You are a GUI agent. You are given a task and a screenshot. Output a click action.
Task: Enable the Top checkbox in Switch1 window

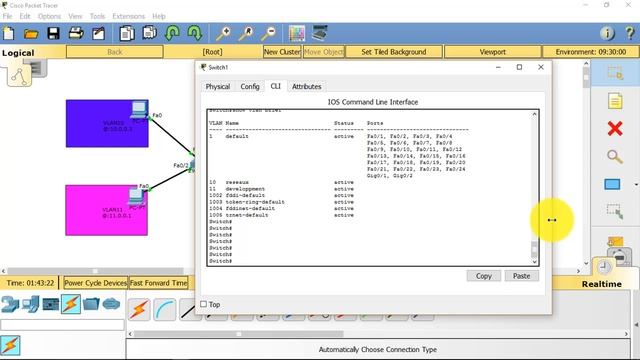click(204, 304)
